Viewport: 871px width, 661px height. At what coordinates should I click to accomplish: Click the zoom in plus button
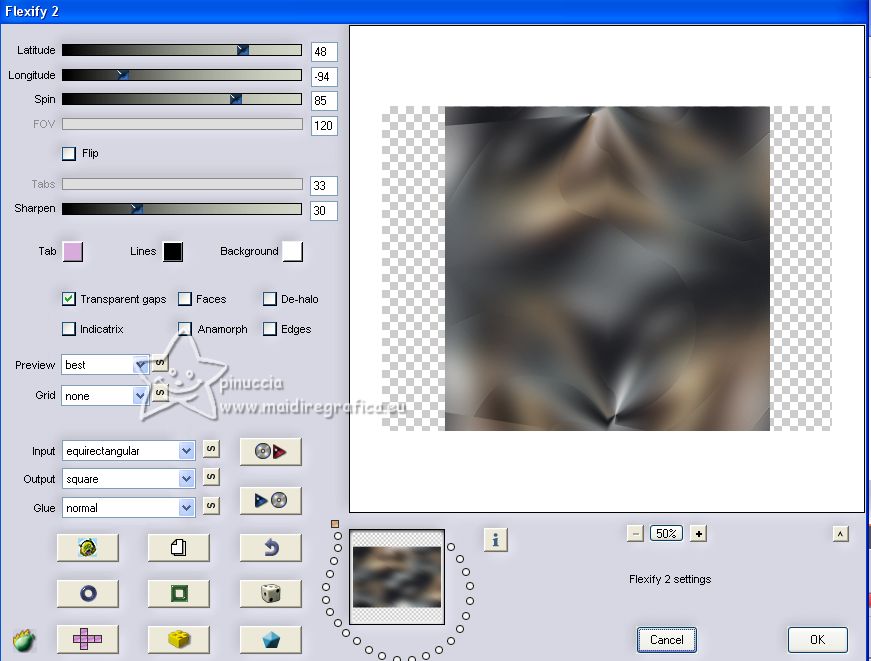[698, 534]
